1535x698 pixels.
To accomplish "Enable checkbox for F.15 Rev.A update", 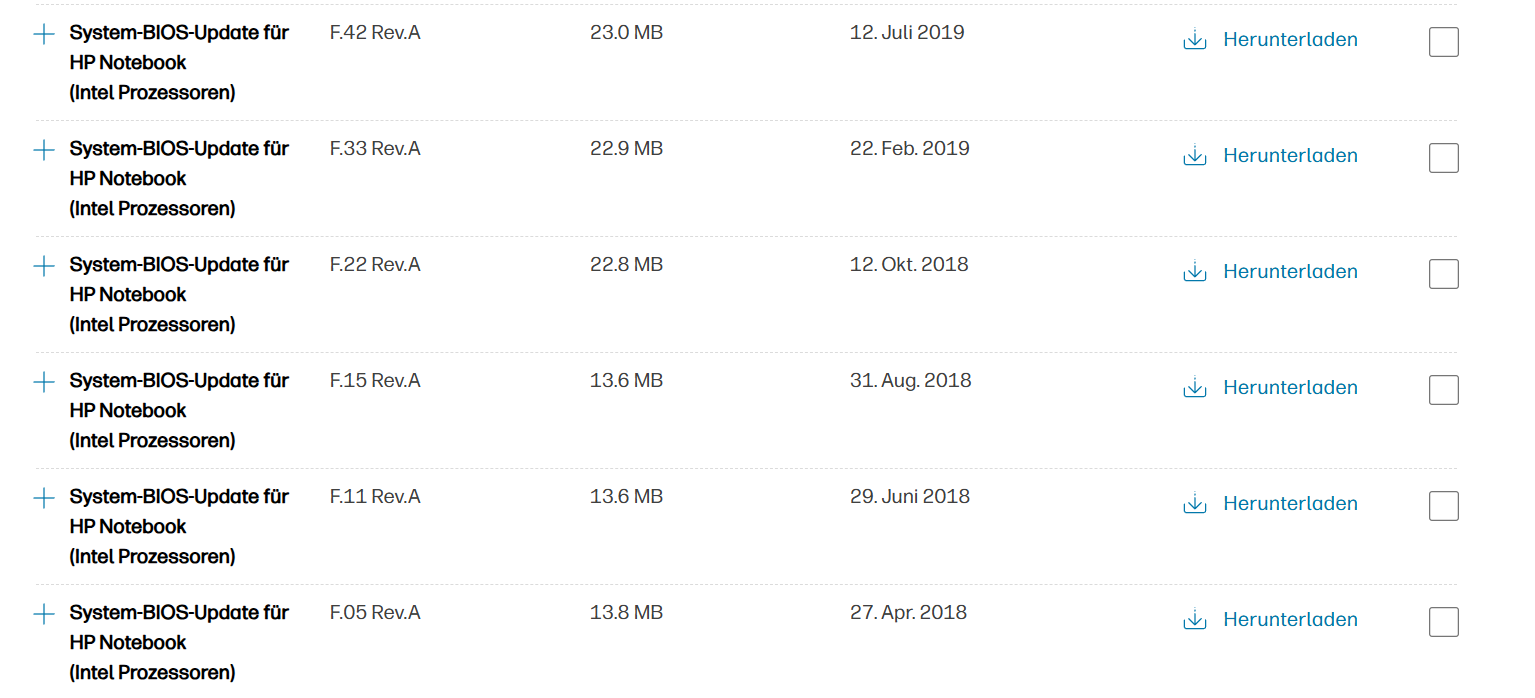I will pos(1444,390).
